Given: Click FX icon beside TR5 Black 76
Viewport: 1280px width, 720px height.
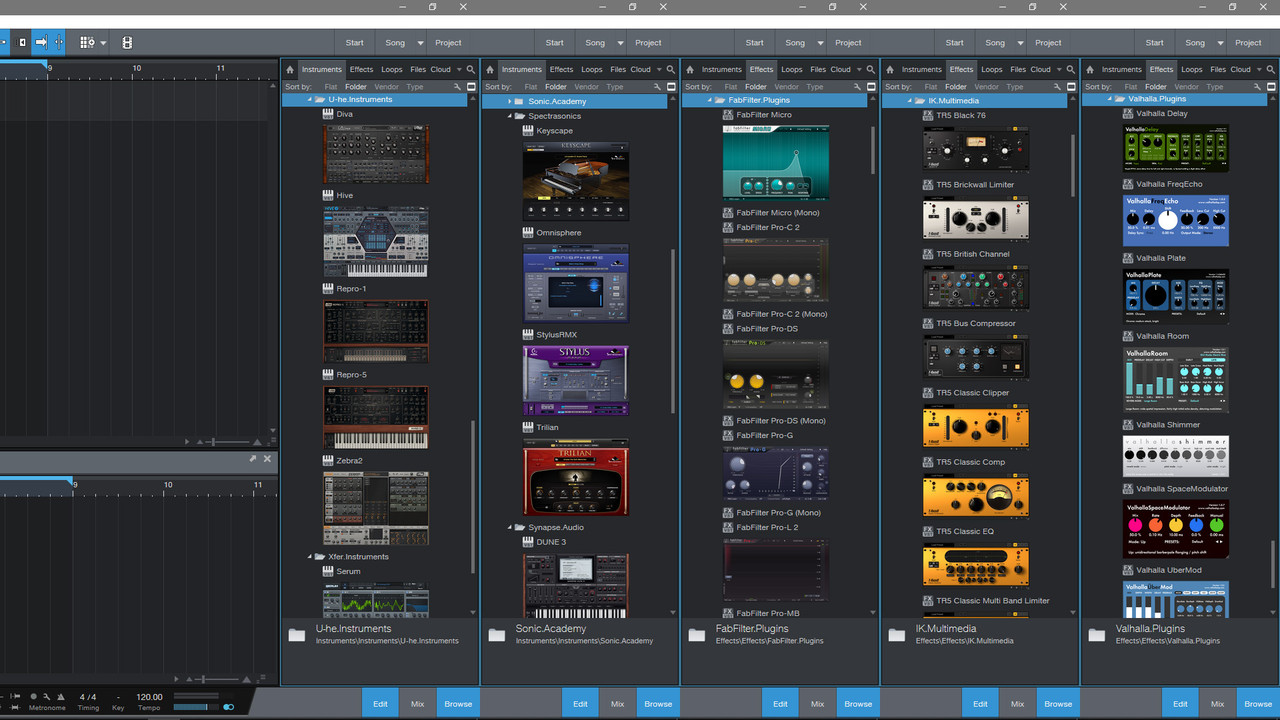Looking at the screenshot, I should tap(928, 115).
